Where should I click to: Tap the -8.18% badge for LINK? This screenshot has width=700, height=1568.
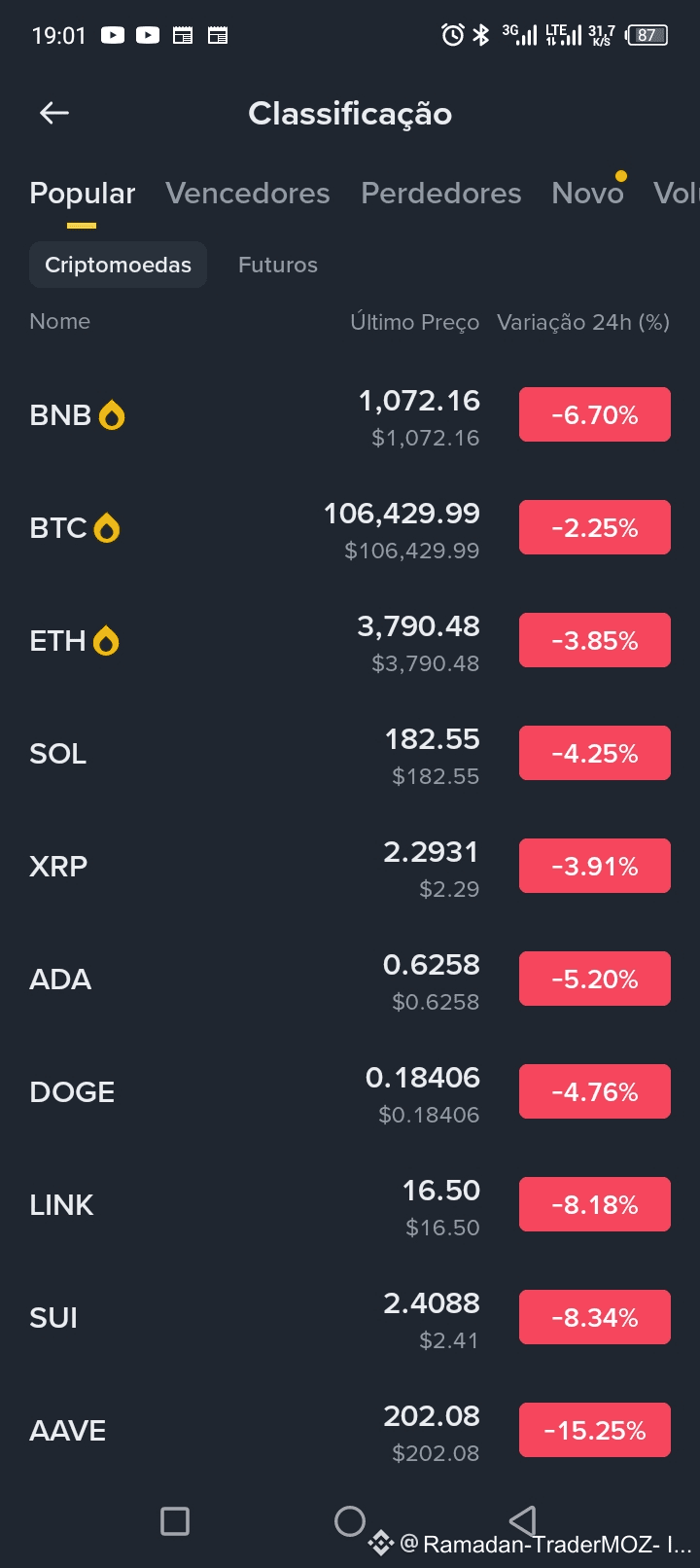pos(595,1204)
